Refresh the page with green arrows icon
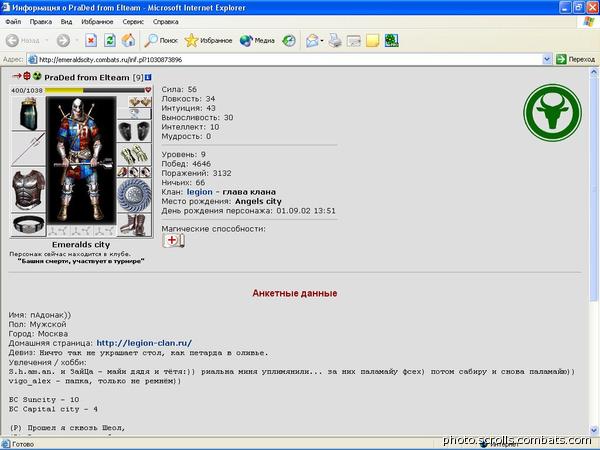The width and height of the screenshot is (600, 450). click(x=110, y=40)
